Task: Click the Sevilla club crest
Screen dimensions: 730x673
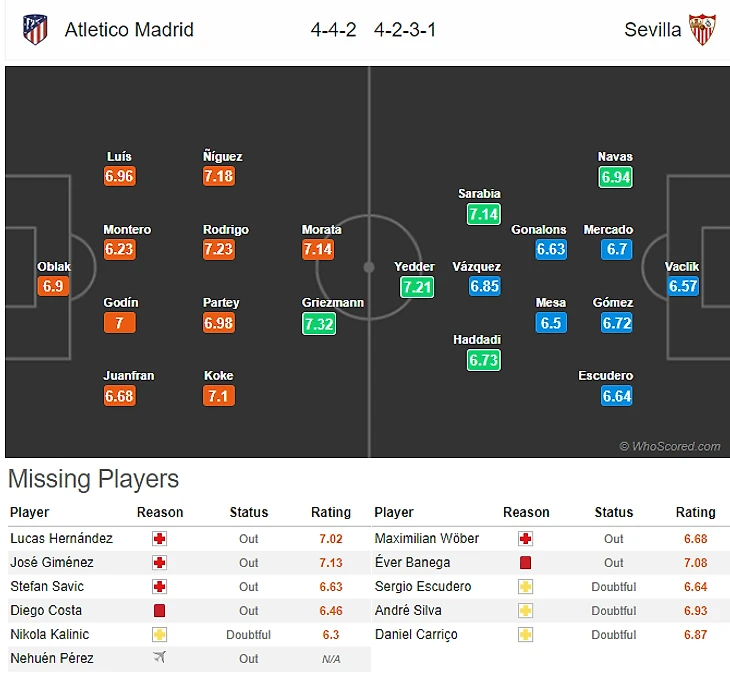Action: [702, 29]
